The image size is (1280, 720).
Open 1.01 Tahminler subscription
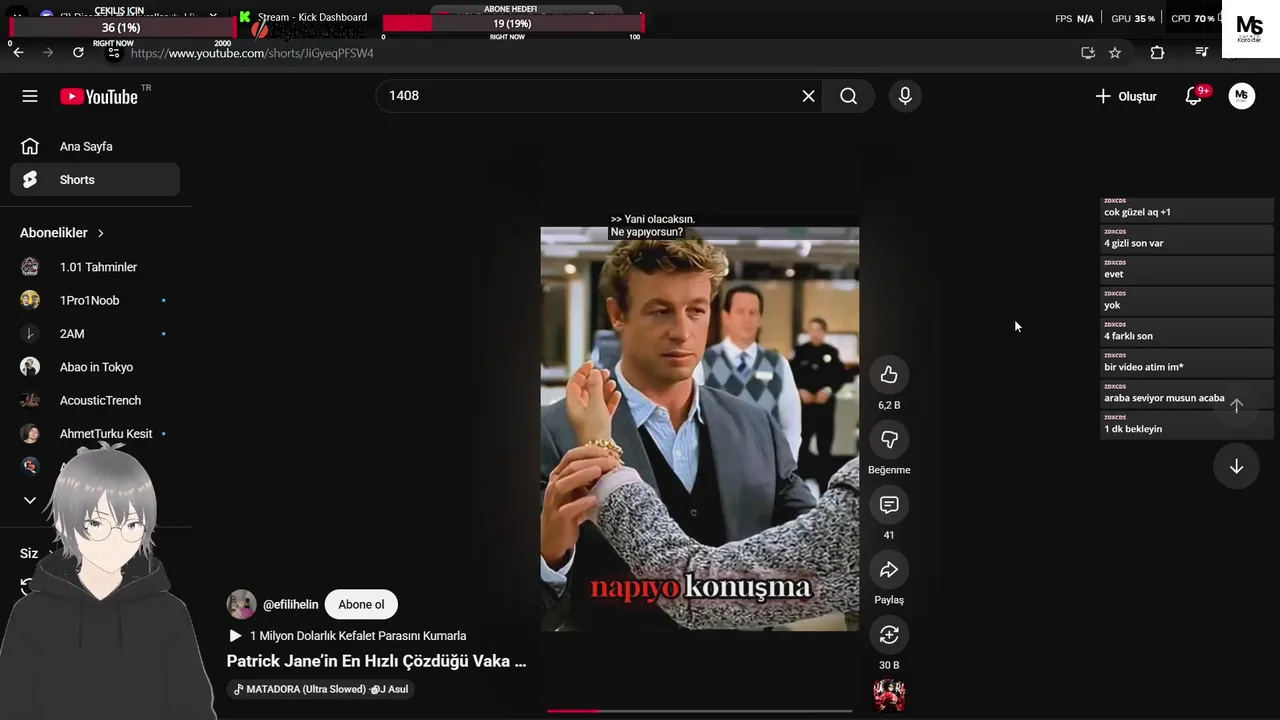(95, 267)
